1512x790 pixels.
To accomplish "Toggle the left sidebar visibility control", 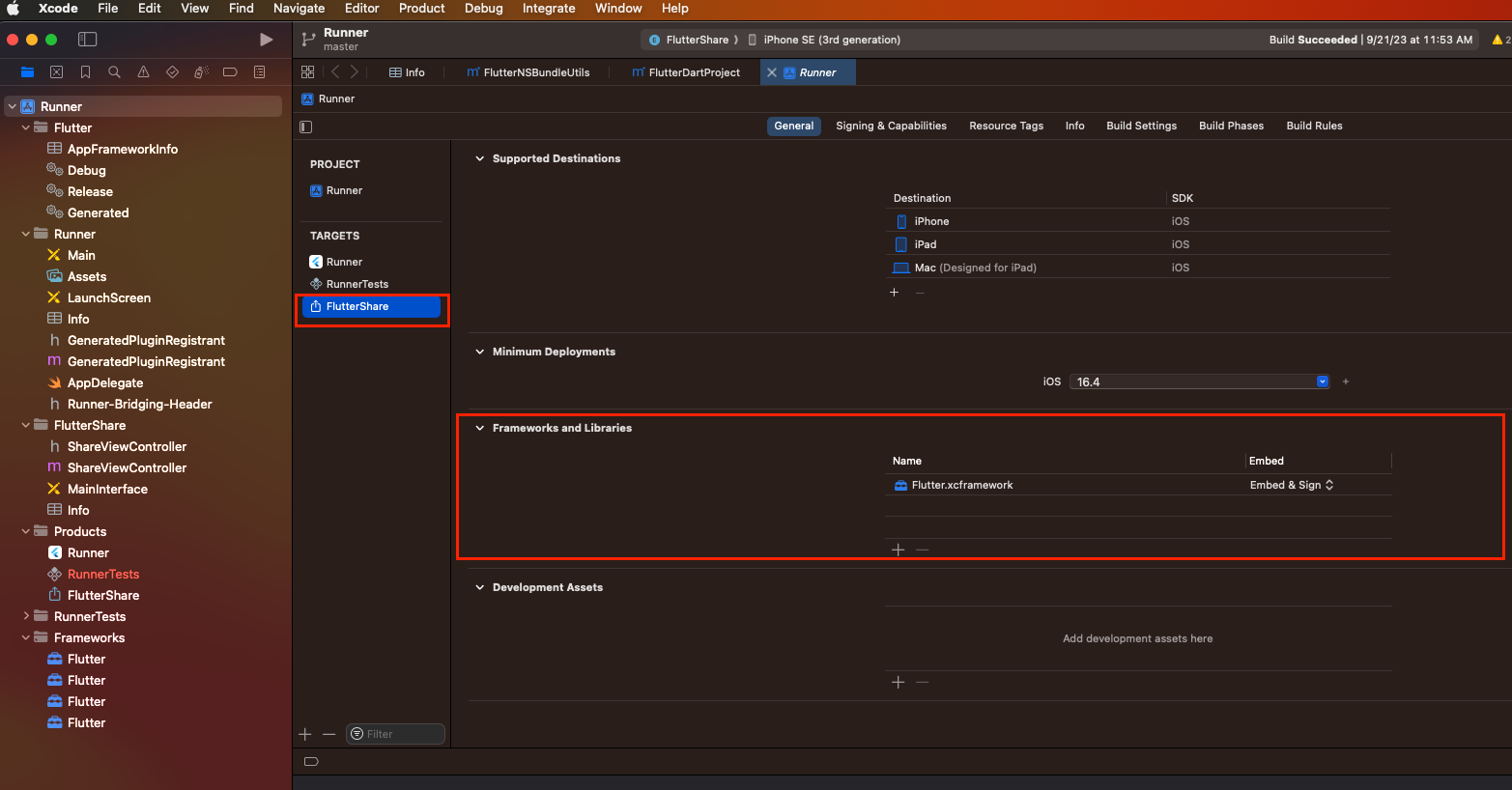I will [x=87, y=39].
